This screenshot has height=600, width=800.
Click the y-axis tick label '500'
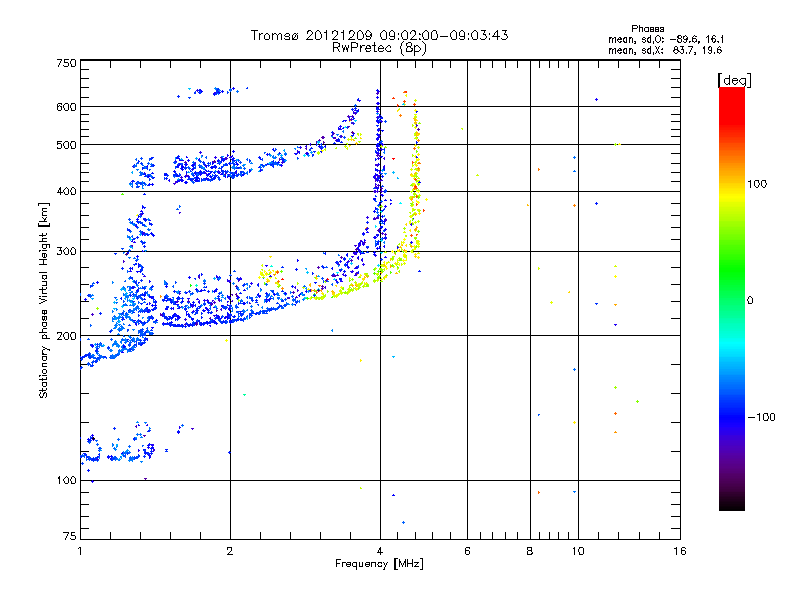66,145
